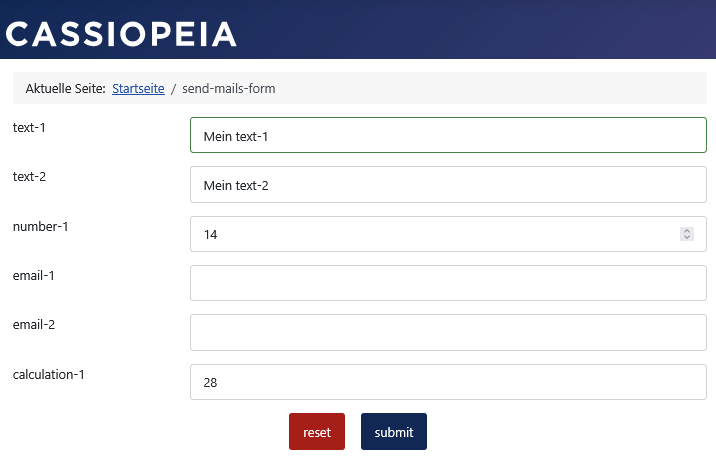Click the calculation-1 field showing 28
Screen dimensions: 716x472
click(x=448, y=382)
